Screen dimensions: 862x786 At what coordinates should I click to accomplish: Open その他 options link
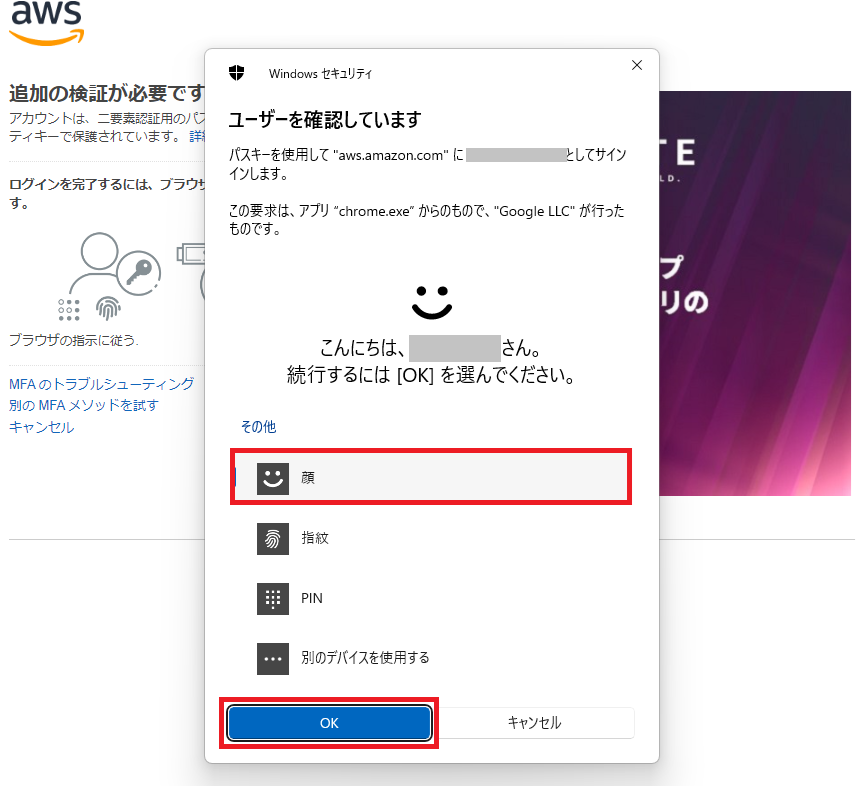(x=258, y=427)
